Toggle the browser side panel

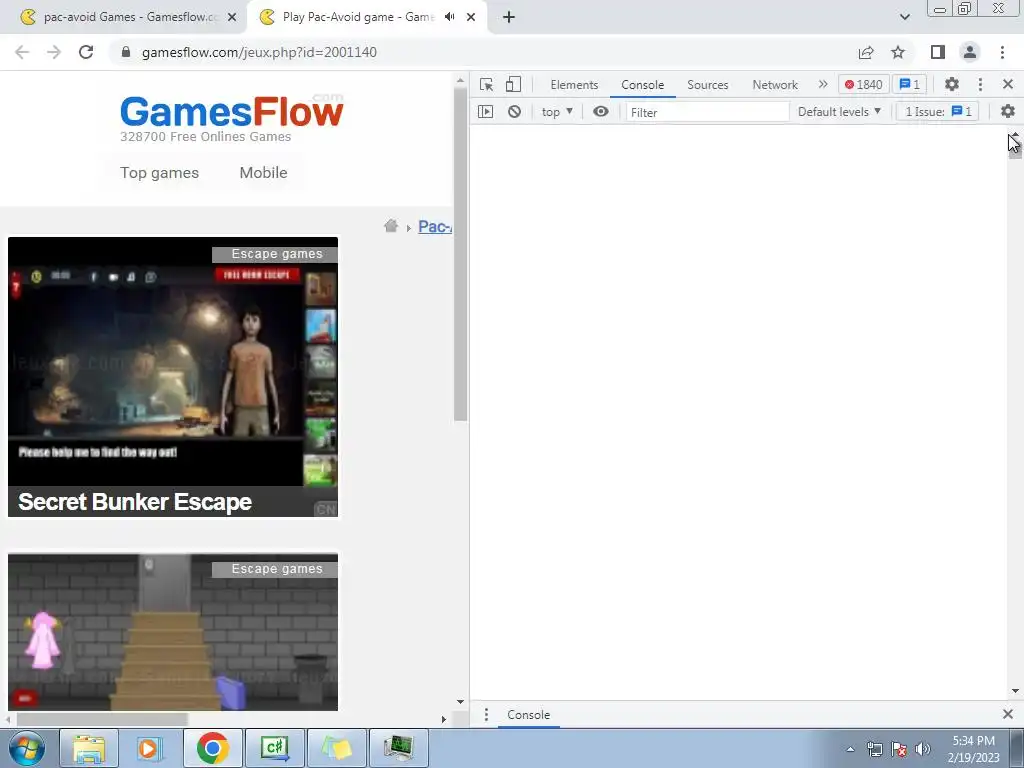[938, 52]
